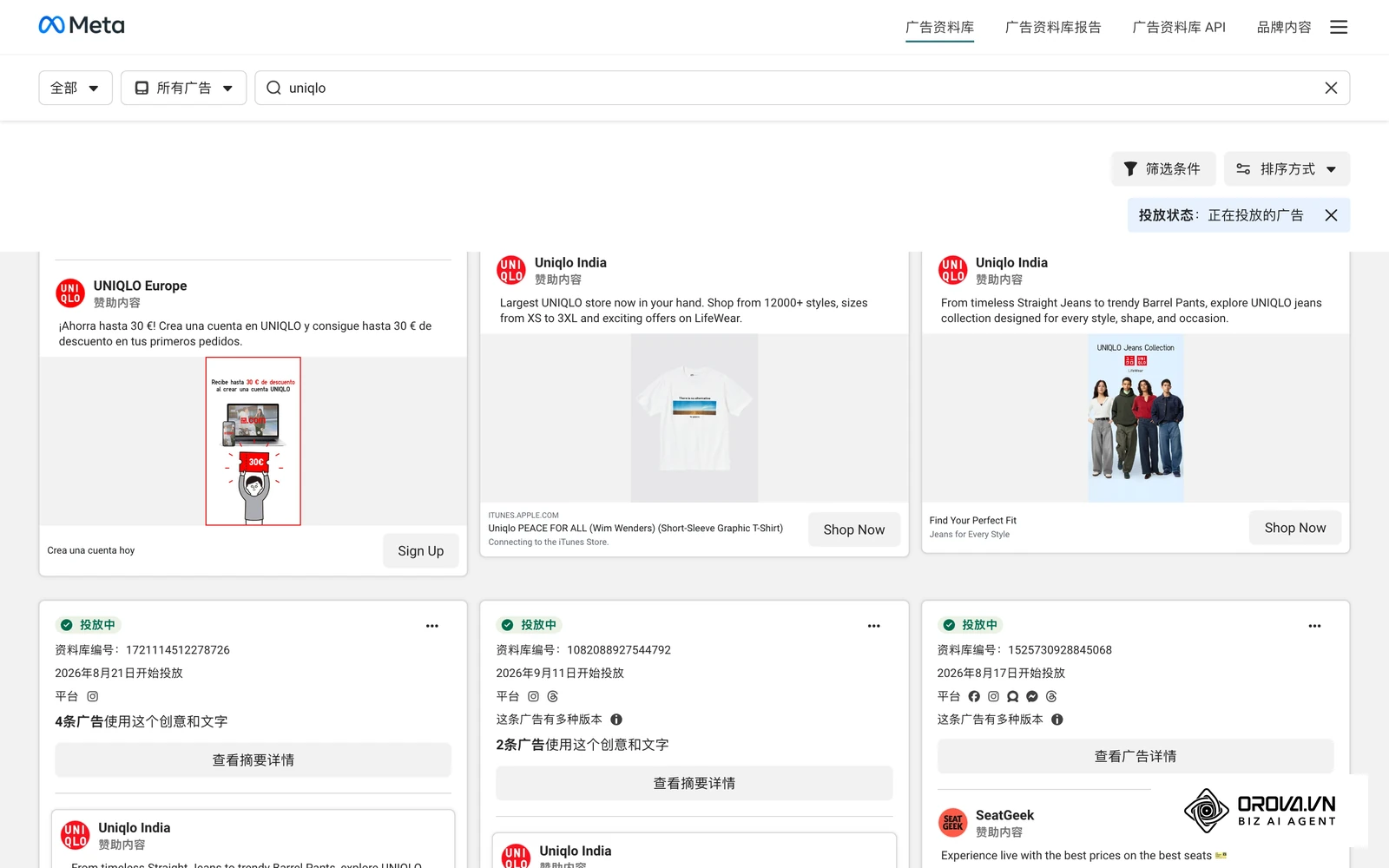Go to the 品牌内容 tab
This screenshot has width=1389, height=868.
1284,27
